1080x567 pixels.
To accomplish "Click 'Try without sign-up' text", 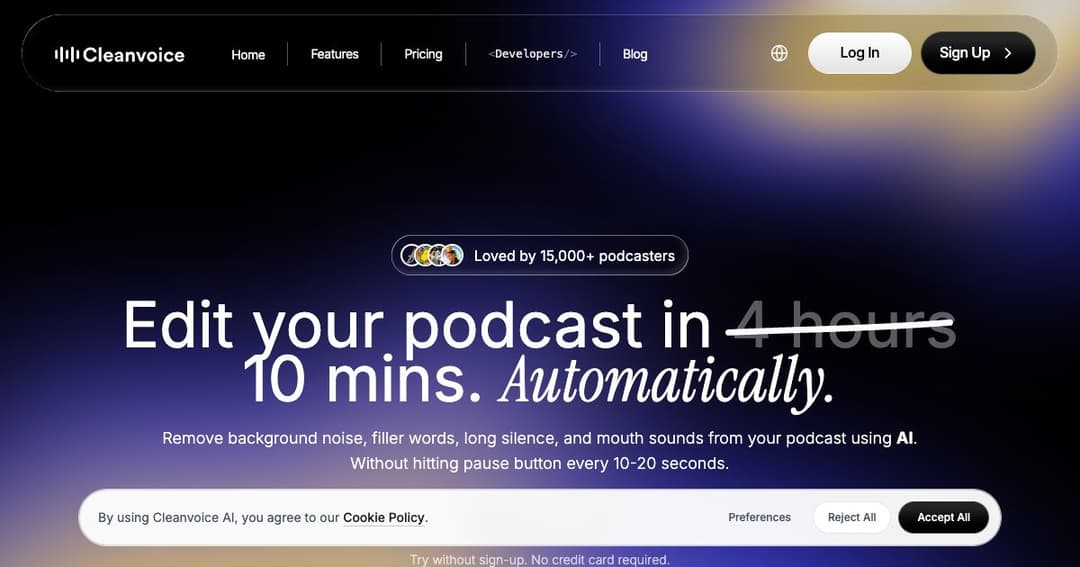I will click(540, 559).
